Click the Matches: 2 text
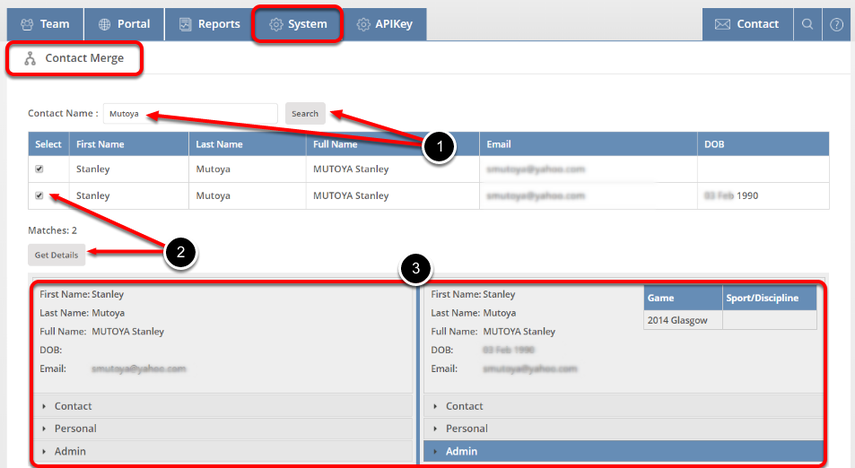This screenshot has height=468, width=855. tap(52, 230)
